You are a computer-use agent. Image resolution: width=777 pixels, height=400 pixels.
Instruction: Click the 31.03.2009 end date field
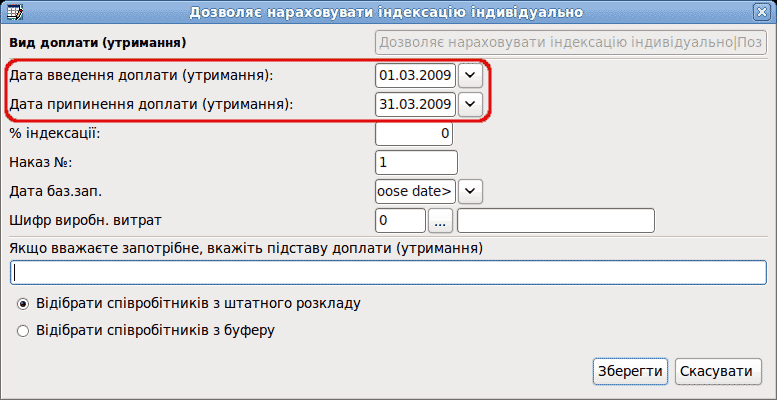point(415,104)
